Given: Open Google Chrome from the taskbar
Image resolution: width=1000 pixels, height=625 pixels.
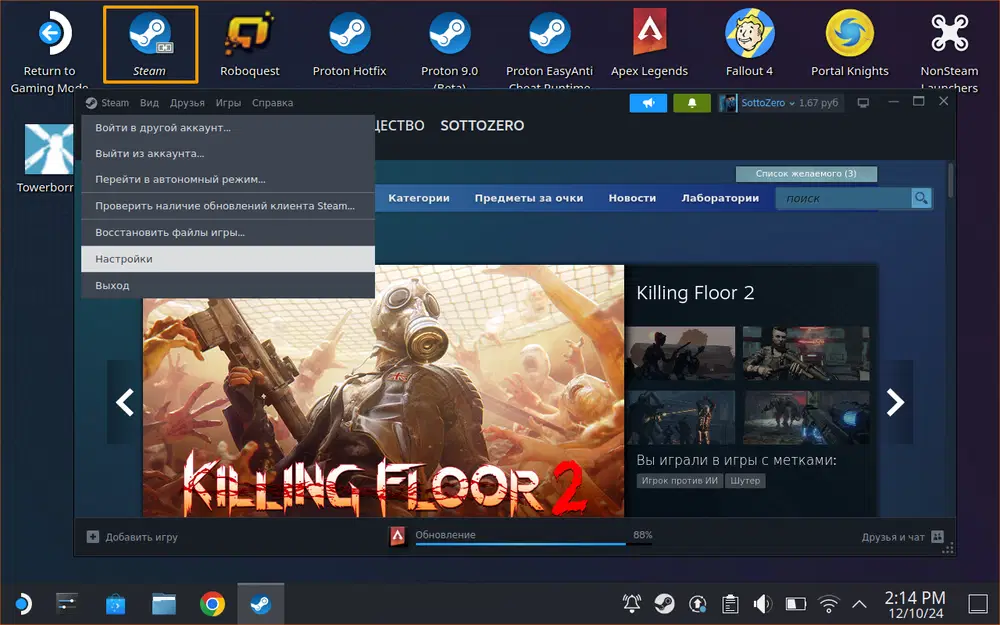Looking at the screenshot, I should tap(212, 604).
